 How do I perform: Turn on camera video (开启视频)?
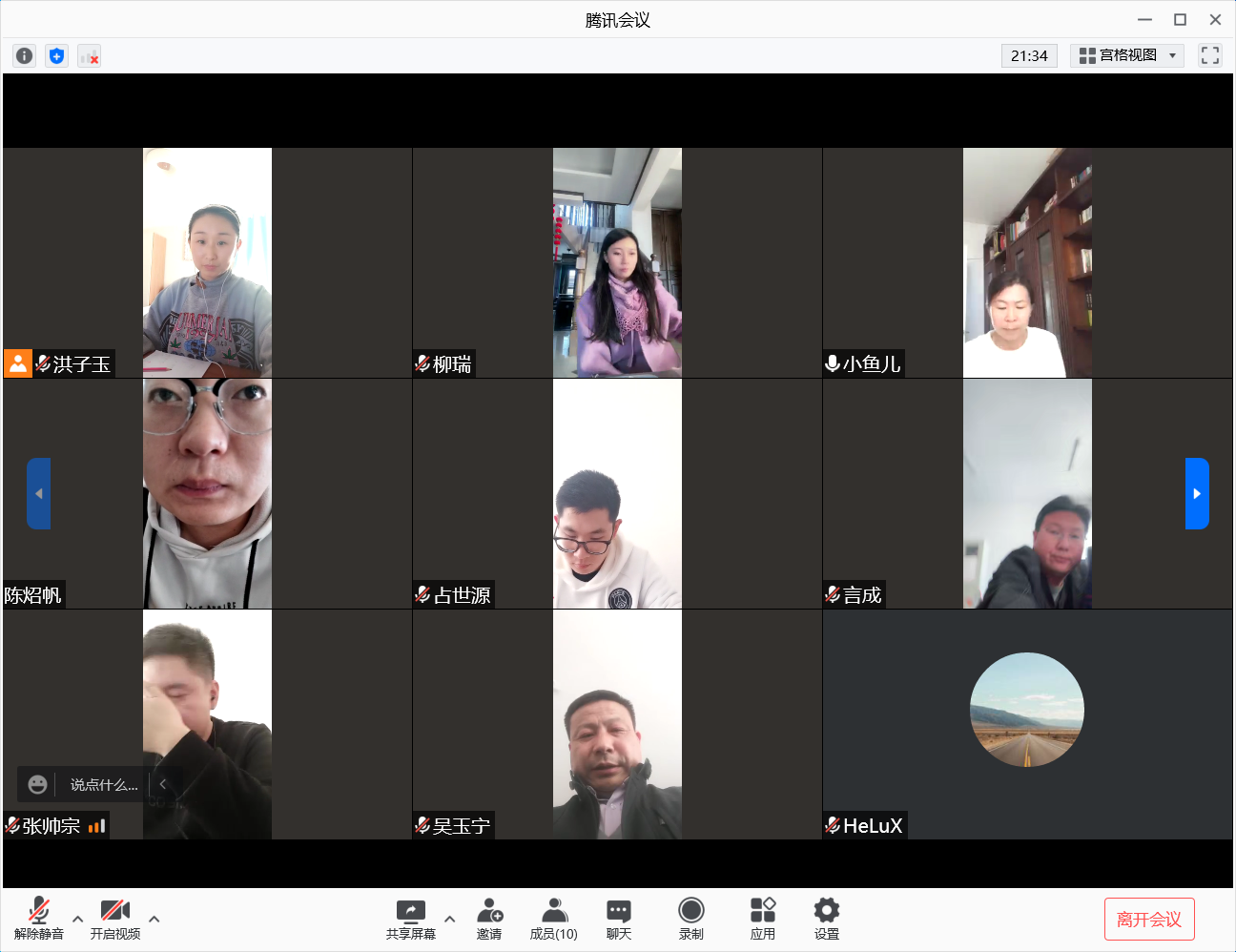point(115,919)
